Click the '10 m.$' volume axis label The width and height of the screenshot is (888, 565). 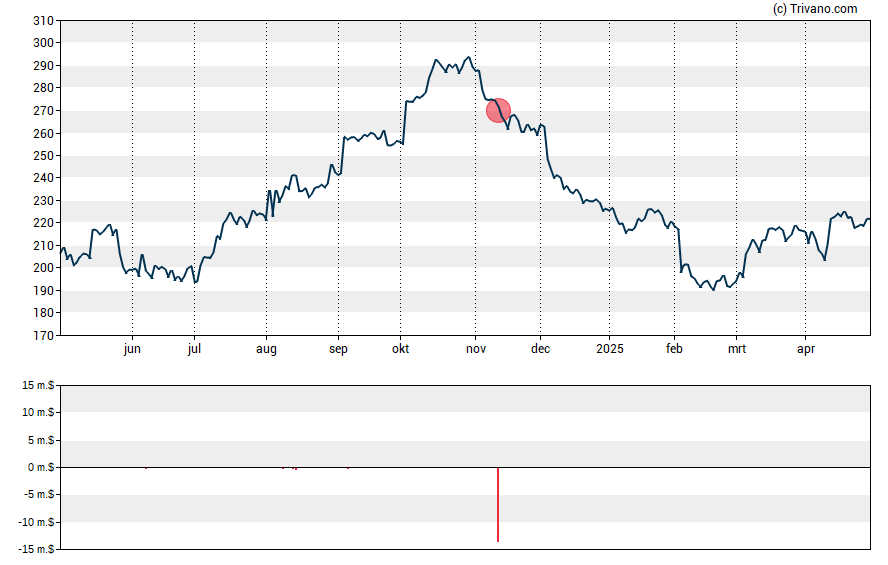[38, 412]
